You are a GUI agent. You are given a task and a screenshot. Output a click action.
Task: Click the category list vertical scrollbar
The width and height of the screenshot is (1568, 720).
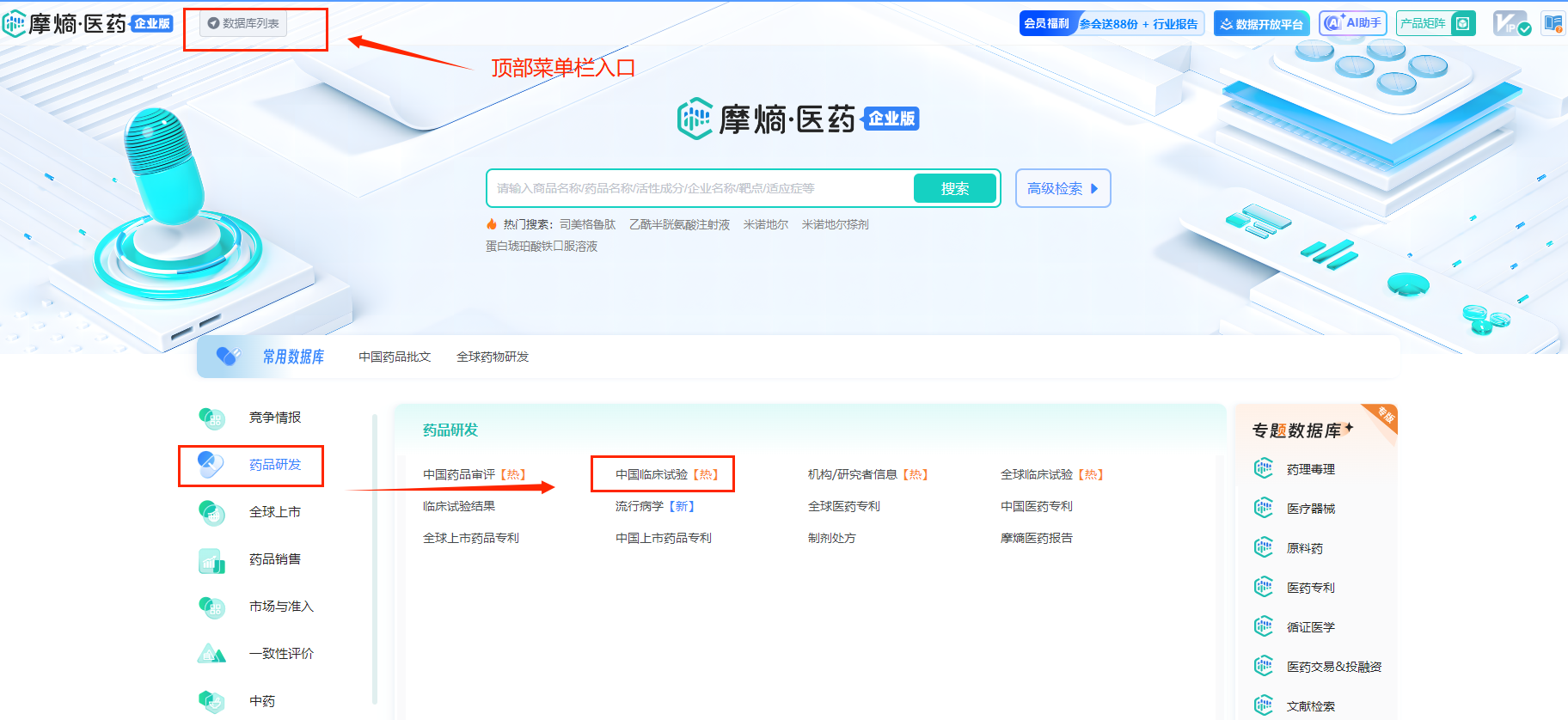click(375, 558)
